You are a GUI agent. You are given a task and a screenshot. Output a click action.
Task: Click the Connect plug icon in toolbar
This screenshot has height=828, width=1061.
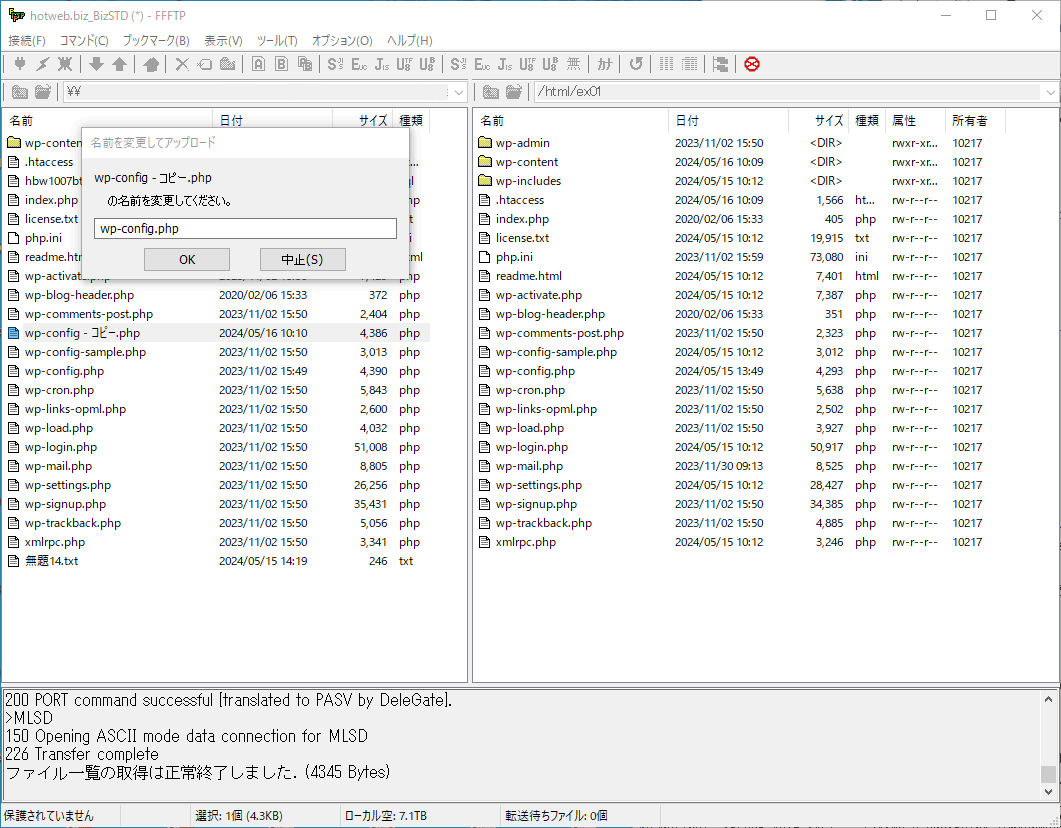click(20, 64)
